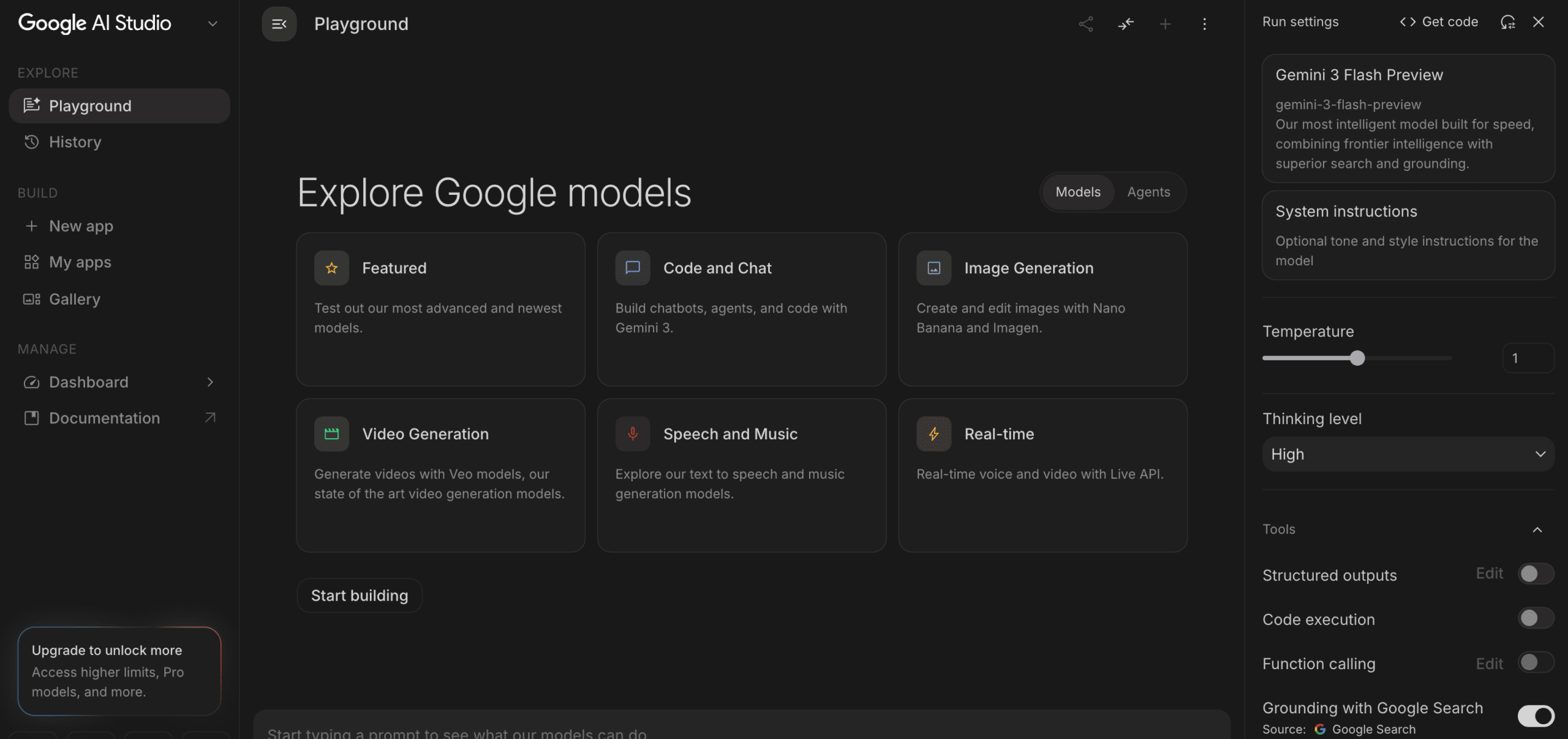This screenshot has width=1568, height=739.
Task: Click the Playground sidebar icon
Action: click(31, 105)
